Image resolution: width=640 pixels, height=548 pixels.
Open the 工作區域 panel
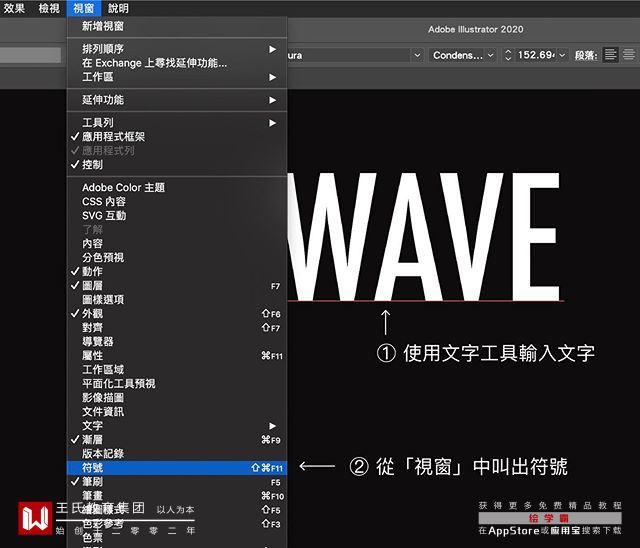tap(177, 369)
